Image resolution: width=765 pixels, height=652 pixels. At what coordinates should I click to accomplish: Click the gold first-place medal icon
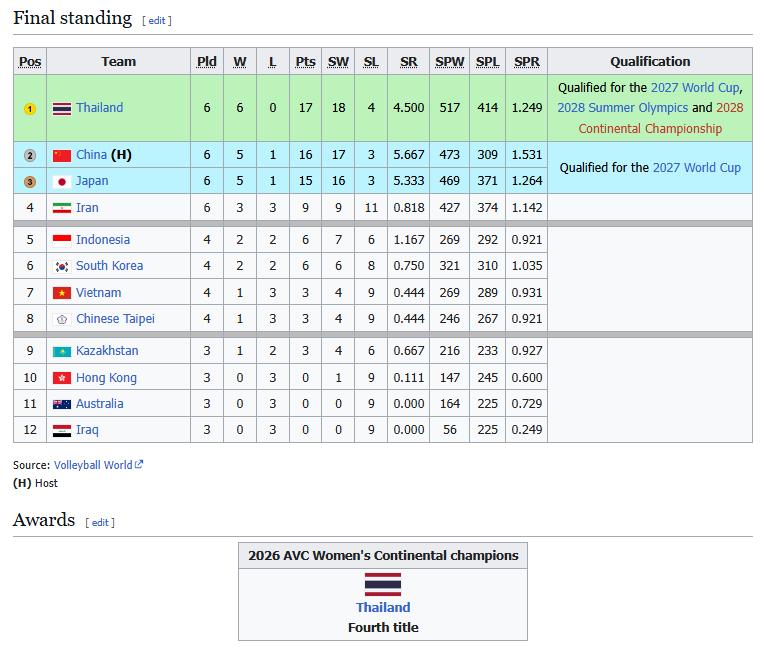[30, 108]
